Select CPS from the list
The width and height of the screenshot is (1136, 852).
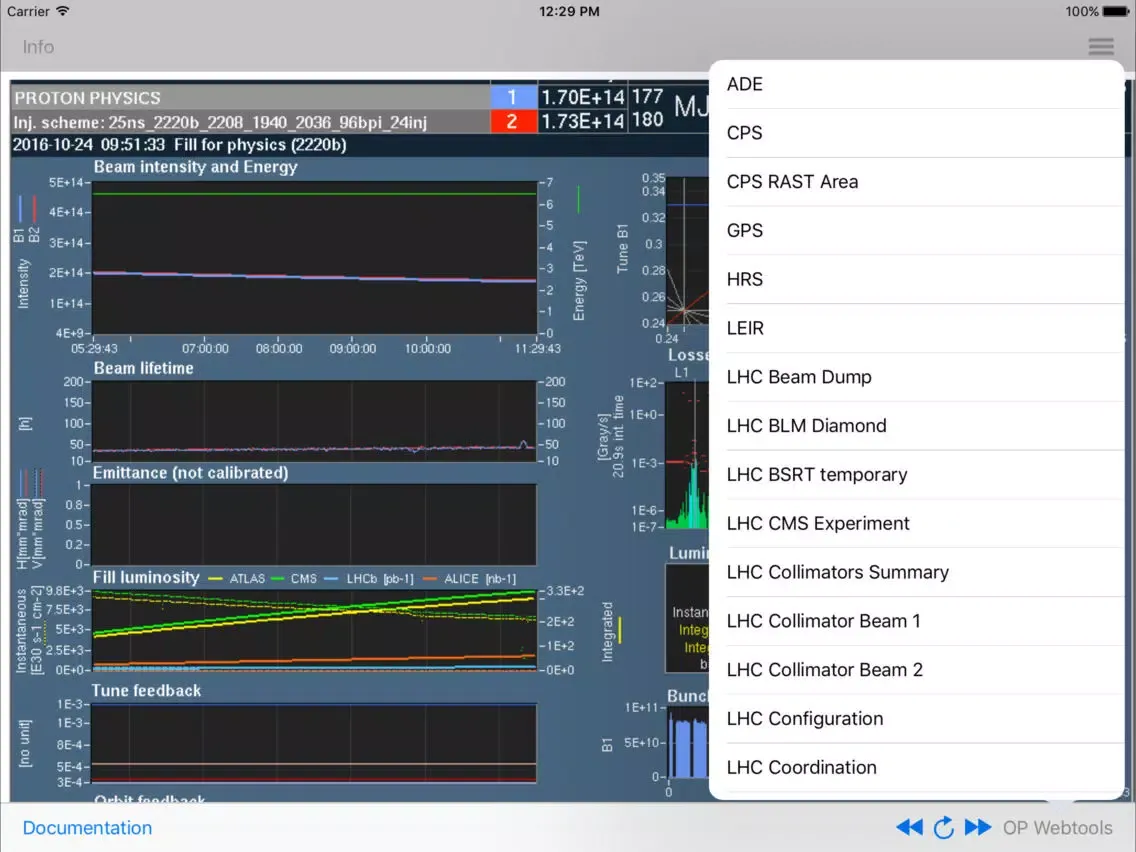(x=916, y=133)
